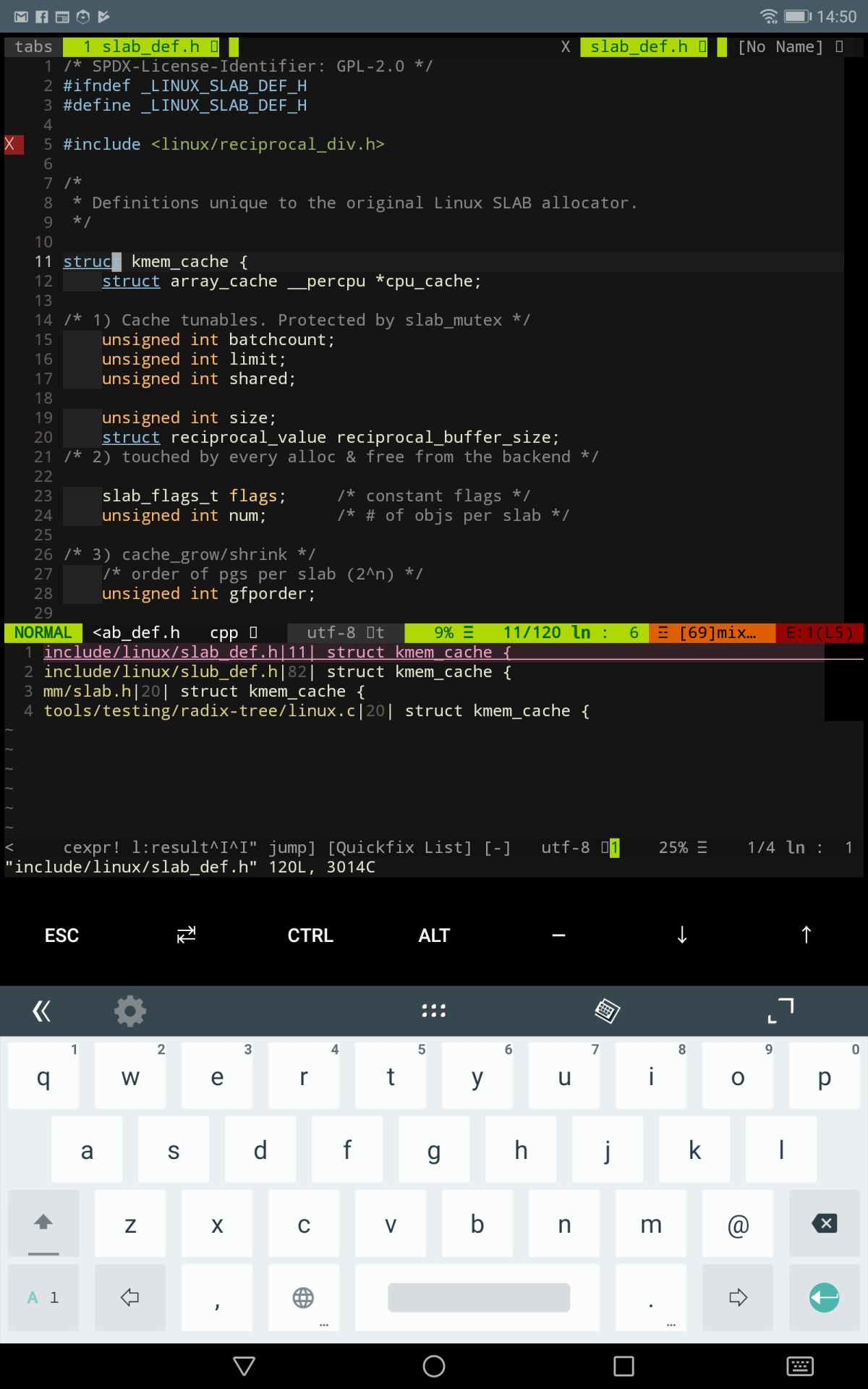Toggle the shift key on keyboard
The height and width of the screenshot is (1389, 868).
(43, 1223)
